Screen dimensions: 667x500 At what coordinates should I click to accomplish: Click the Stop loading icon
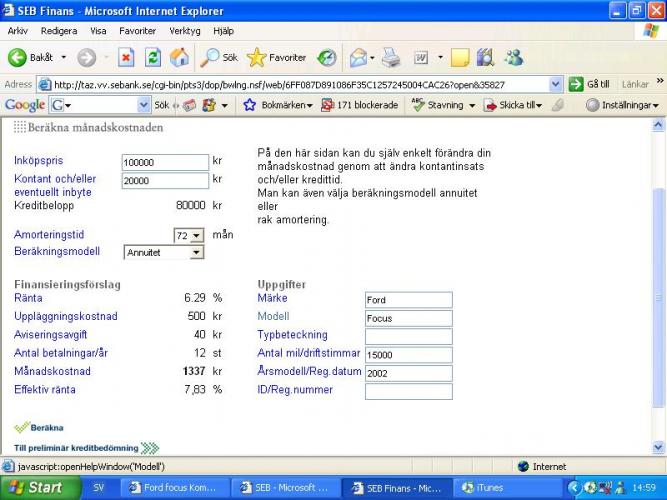pos(126,58)
